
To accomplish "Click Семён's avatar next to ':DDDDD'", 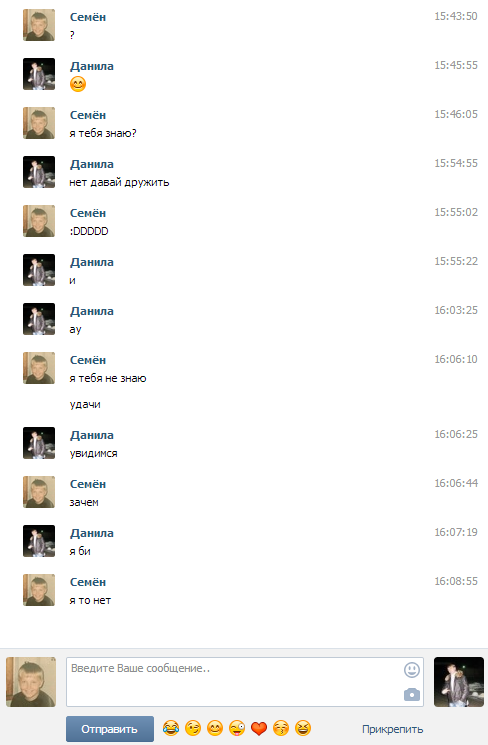I will (39, 221).
